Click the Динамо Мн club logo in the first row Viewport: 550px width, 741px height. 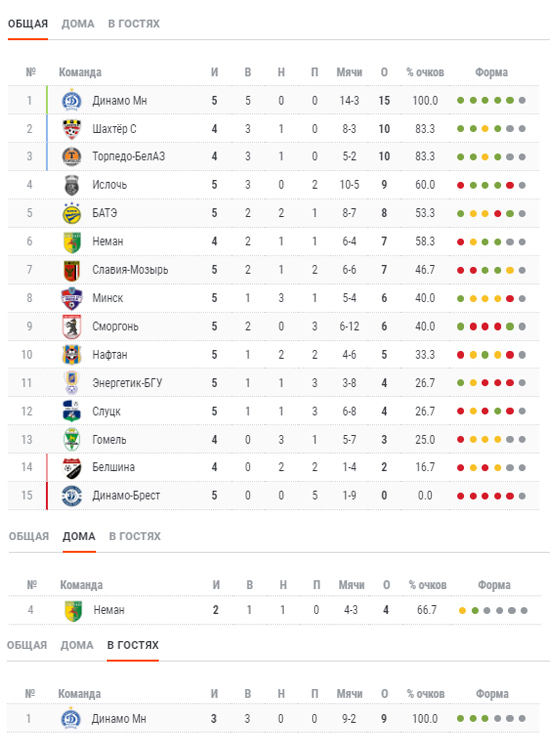click(72, 100)
